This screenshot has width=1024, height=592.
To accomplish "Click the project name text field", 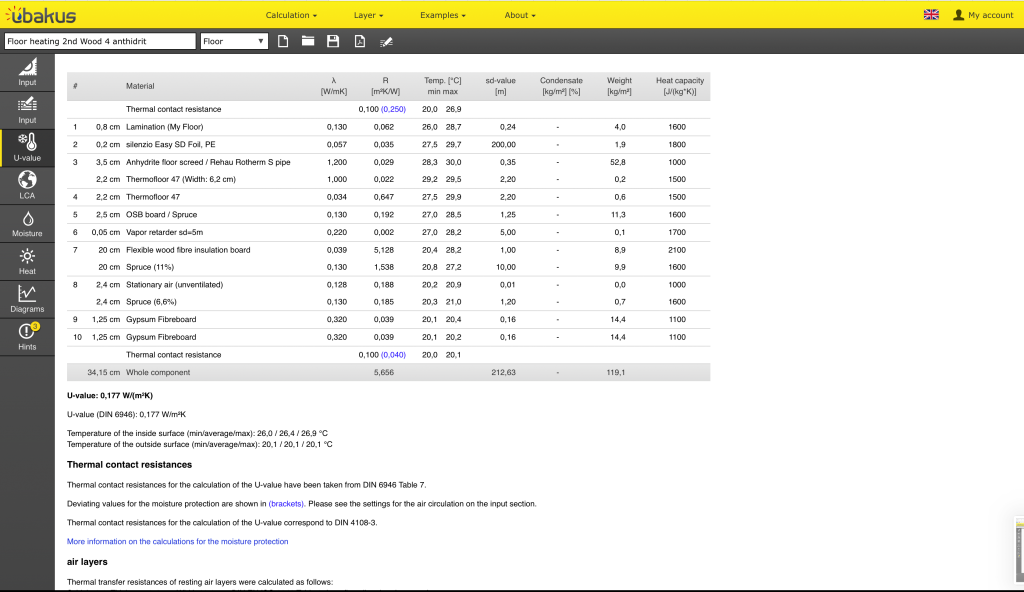I will [x=99, y=41].
